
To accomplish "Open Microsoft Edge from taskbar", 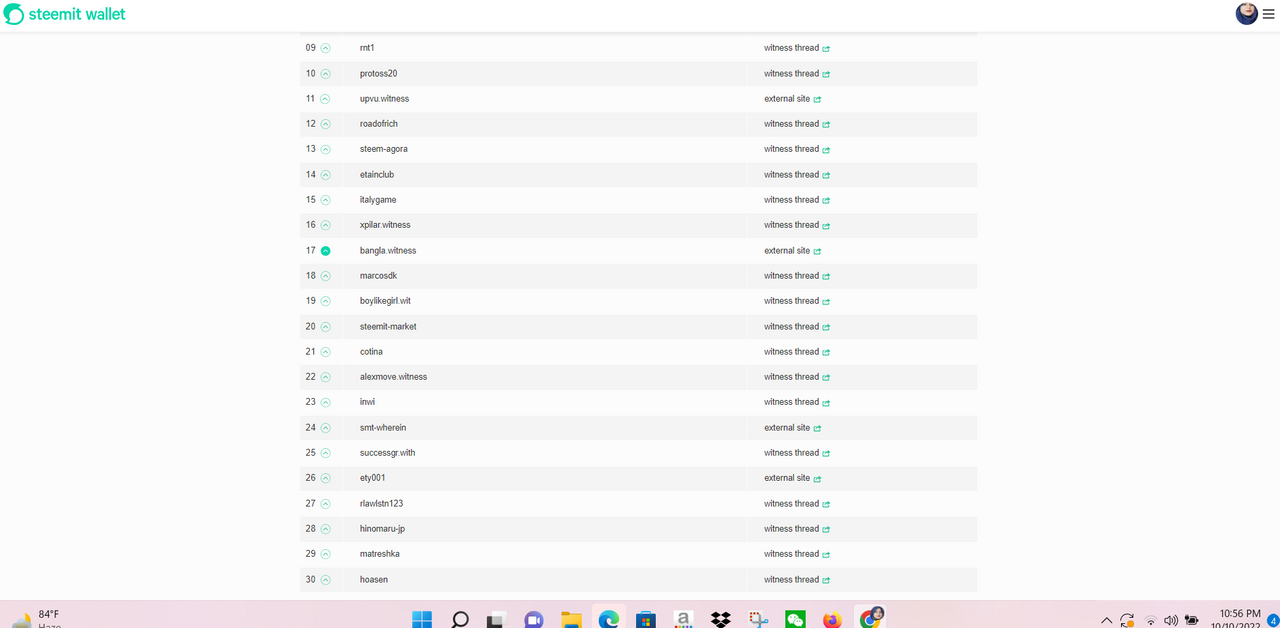I will click(609, 619).
